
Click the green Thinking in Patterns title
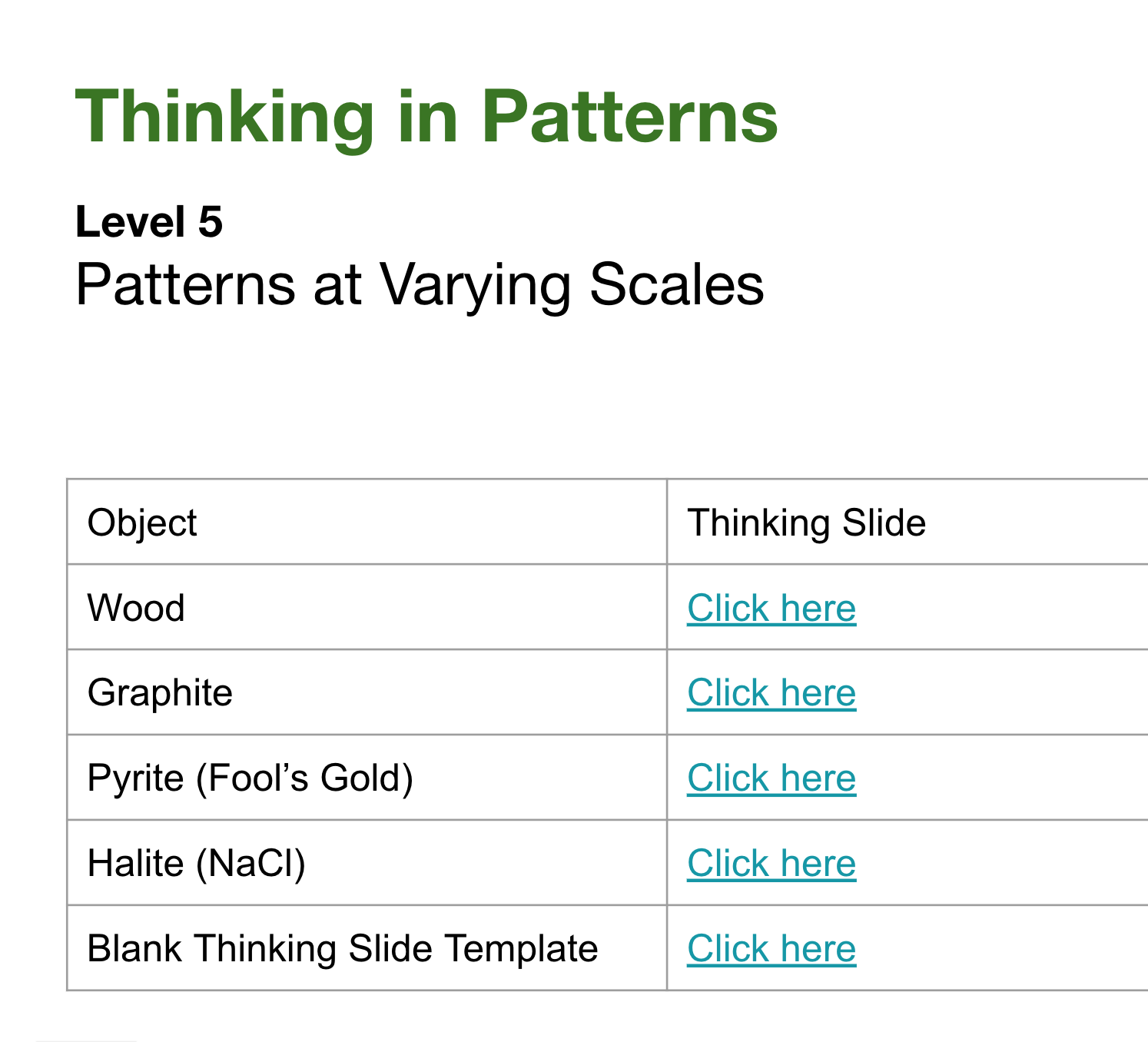pos(426,117)
